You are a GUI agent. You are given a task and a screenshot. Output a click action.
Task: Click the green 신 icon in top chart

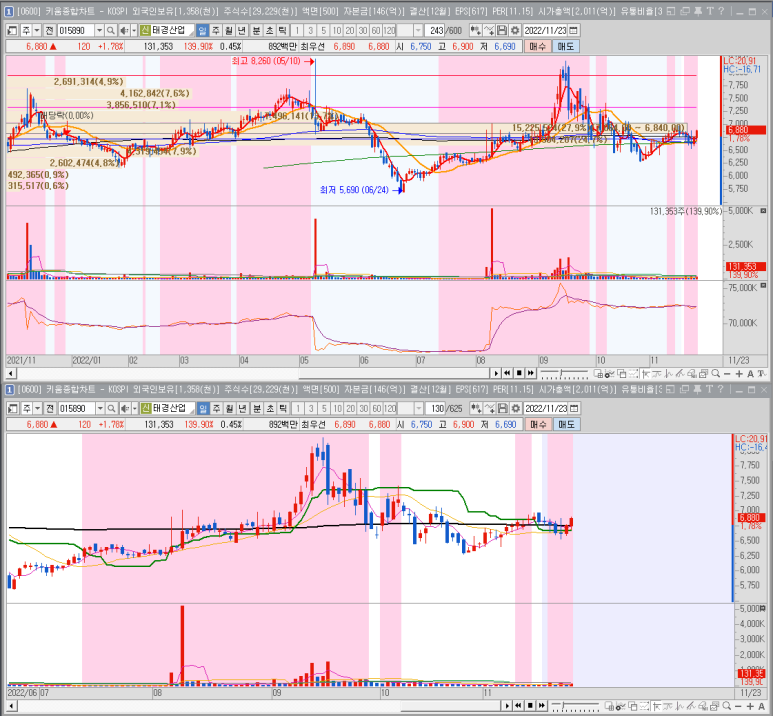click(x=144, y=31)
